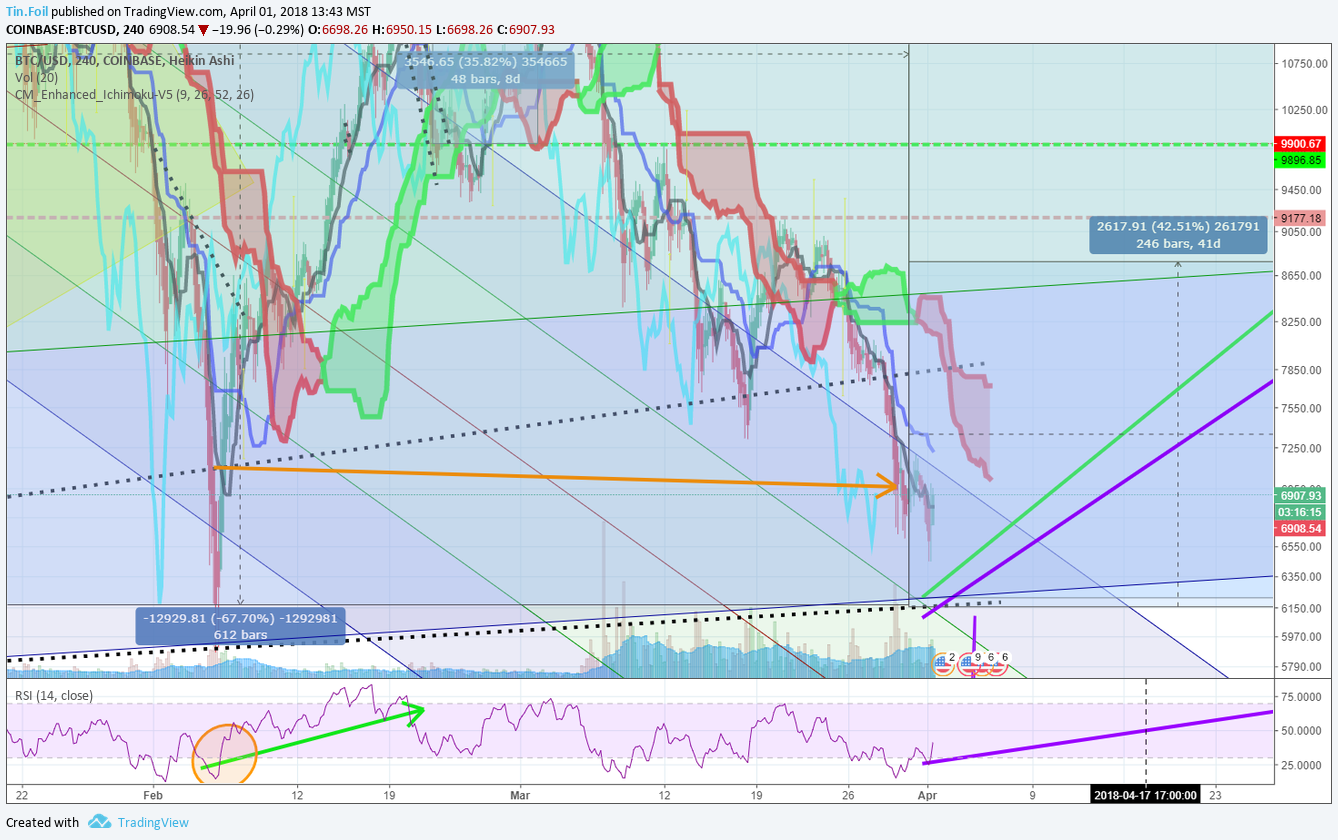The image size is (1338, 840).
Task: Click the RSI 50.0000 scale value
Action: [1303, 731]
